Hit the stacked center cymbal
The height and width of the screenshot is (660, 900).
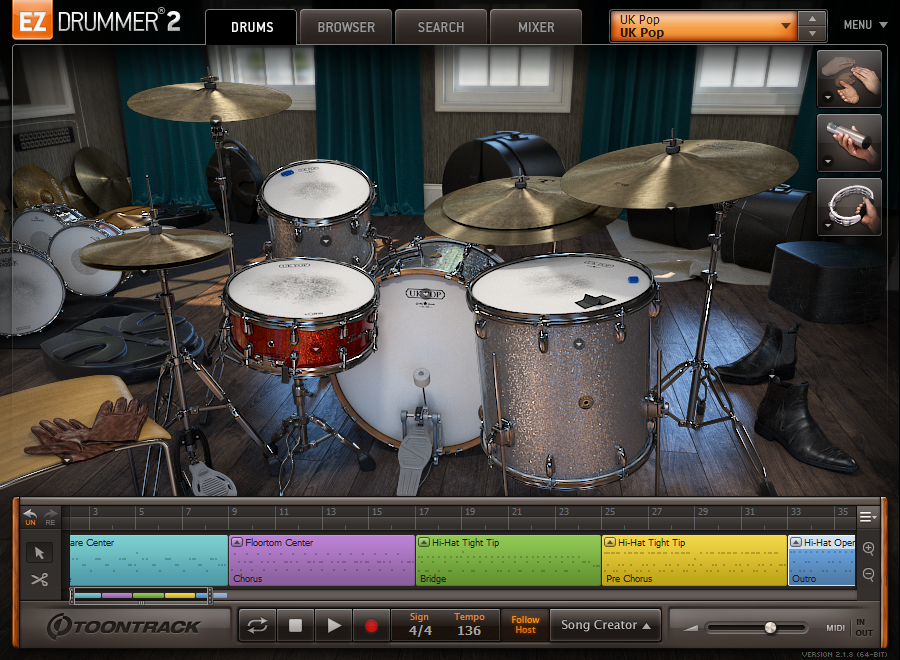pos(519,207)
